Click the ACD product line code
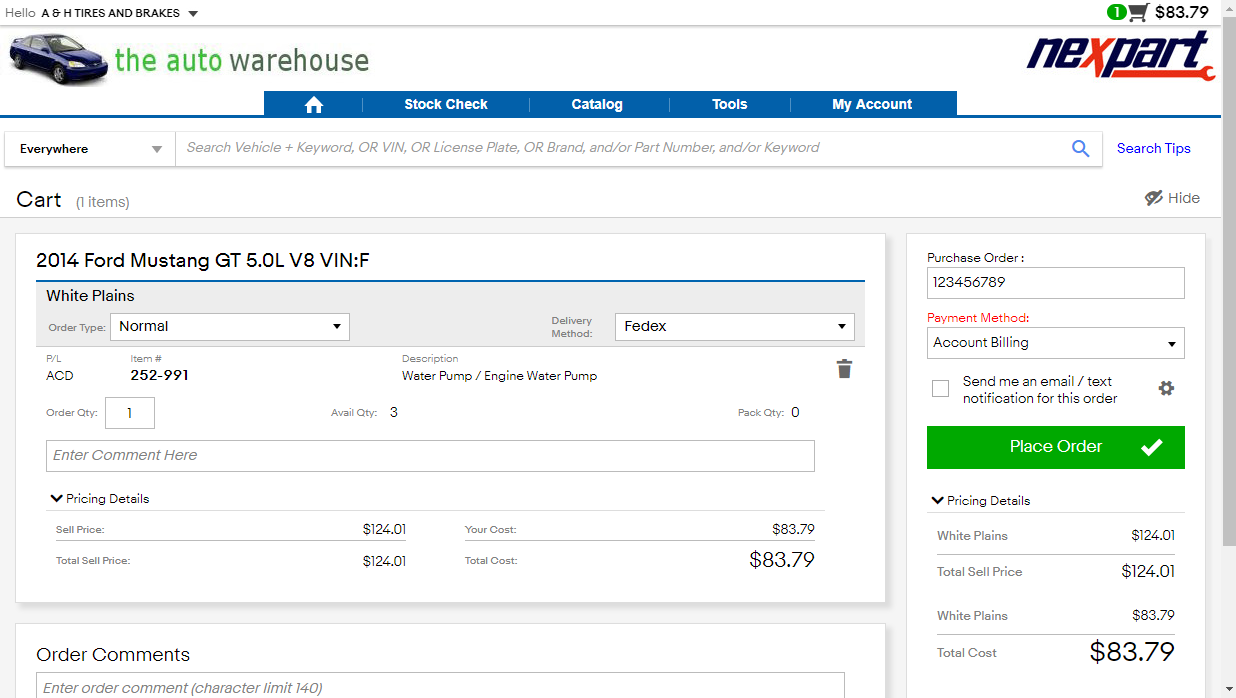 (60, 376)
